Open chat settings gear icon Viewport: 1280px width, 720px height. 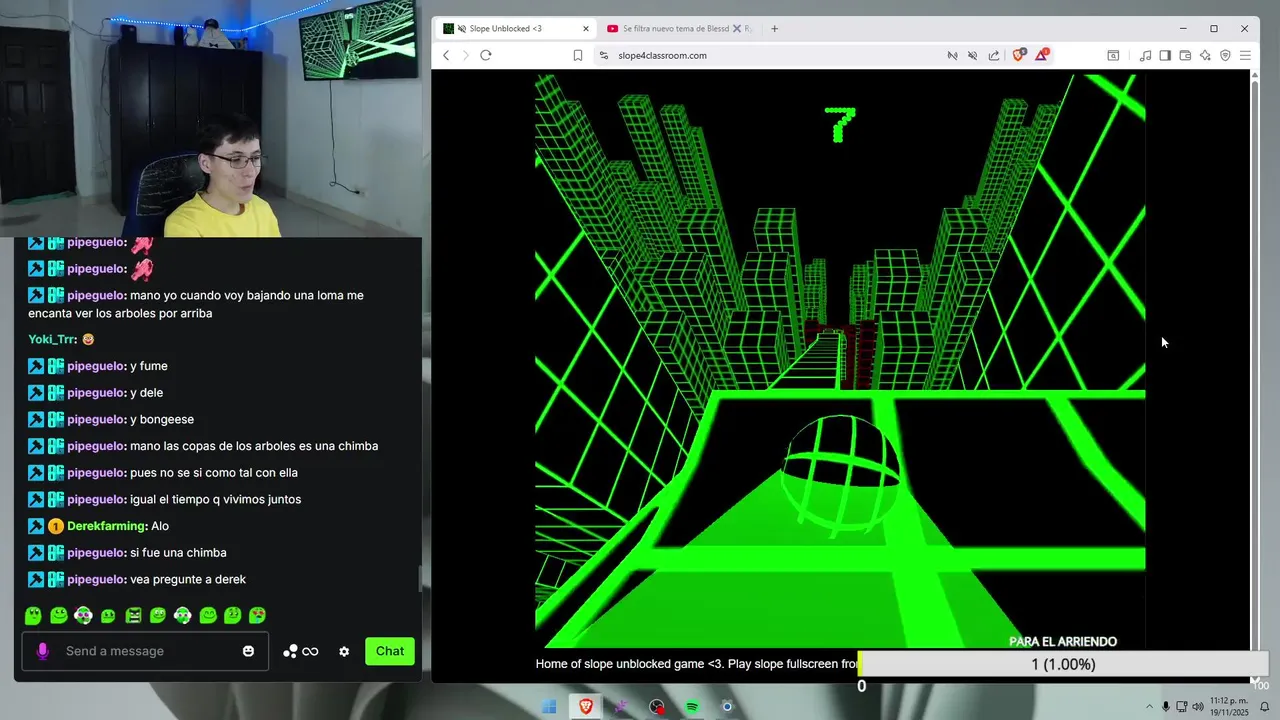[x=344, y=651]
